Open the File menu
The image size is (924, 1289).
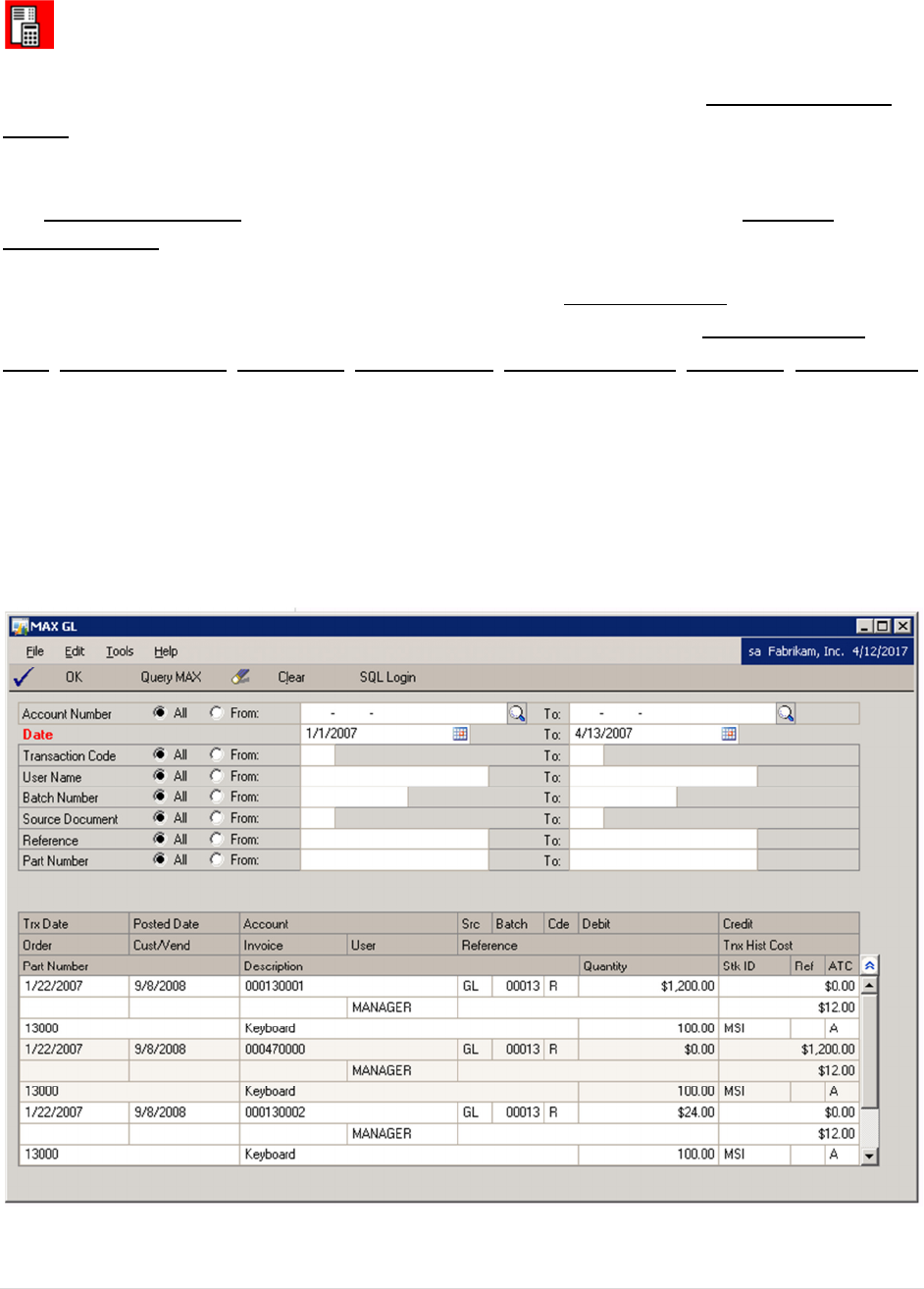tap(35, 651)
